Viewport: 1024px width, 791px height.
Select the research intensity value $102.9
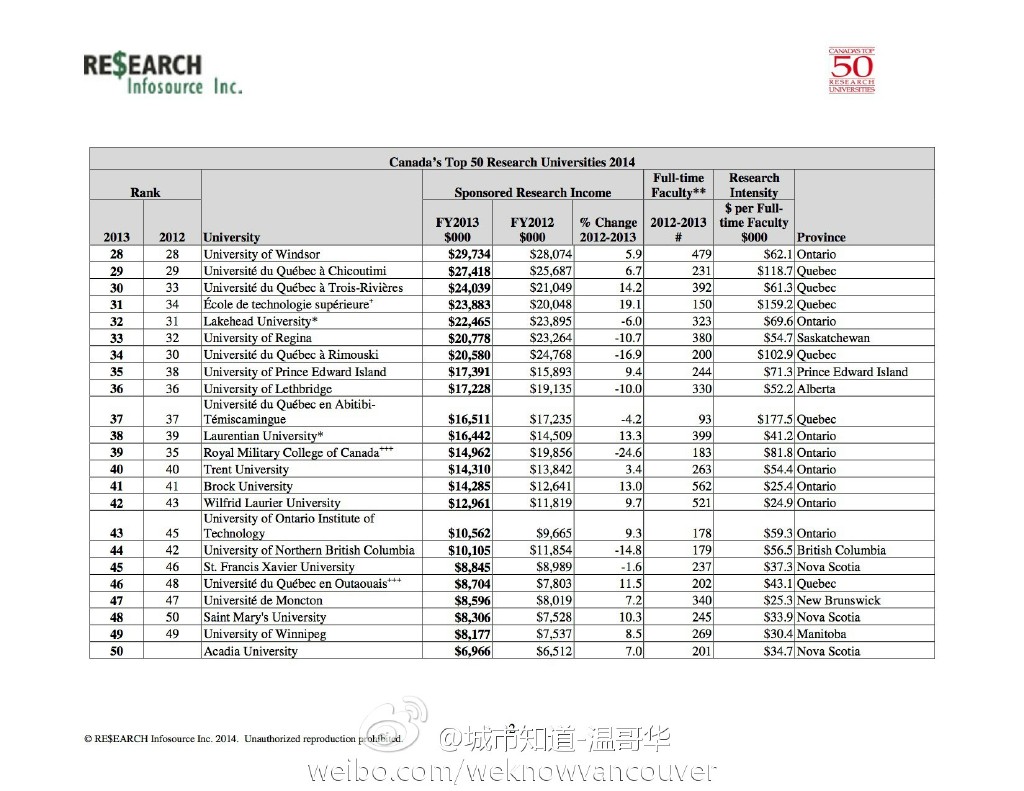pos(775,355)
